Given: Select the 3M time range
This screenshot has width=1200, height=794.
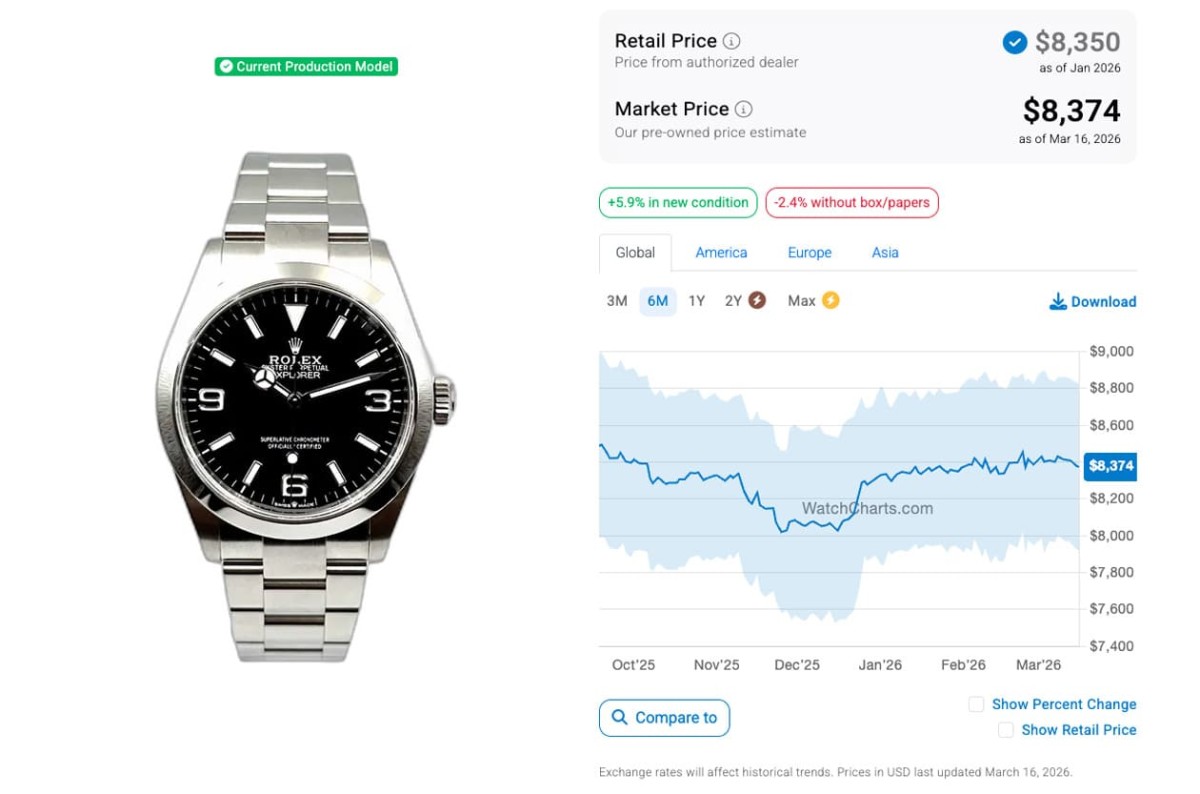Looking at the screenshot, I should (x=617, y=301).
